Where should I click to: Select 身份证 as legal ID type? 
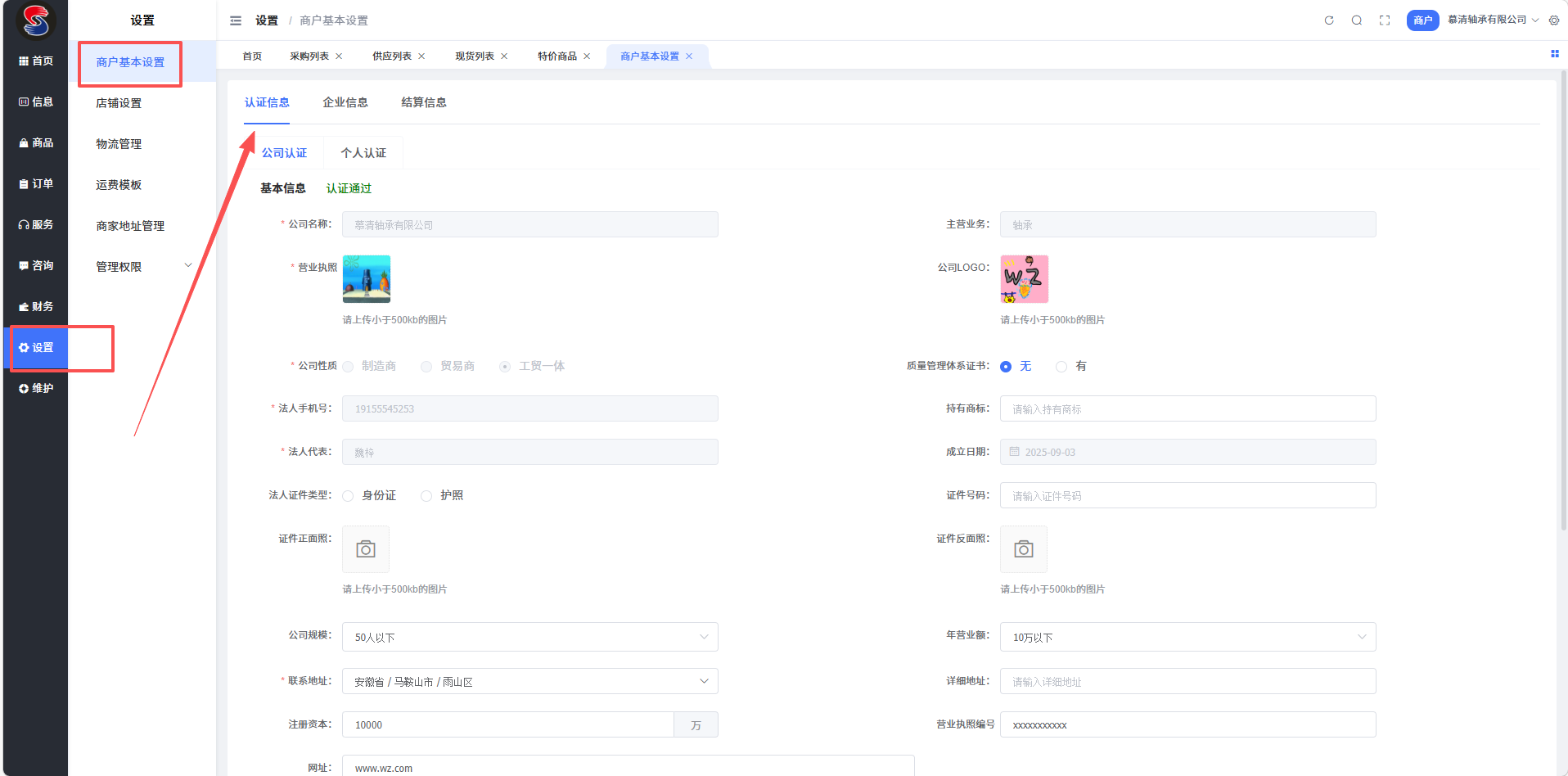click(x=349, y=496)
